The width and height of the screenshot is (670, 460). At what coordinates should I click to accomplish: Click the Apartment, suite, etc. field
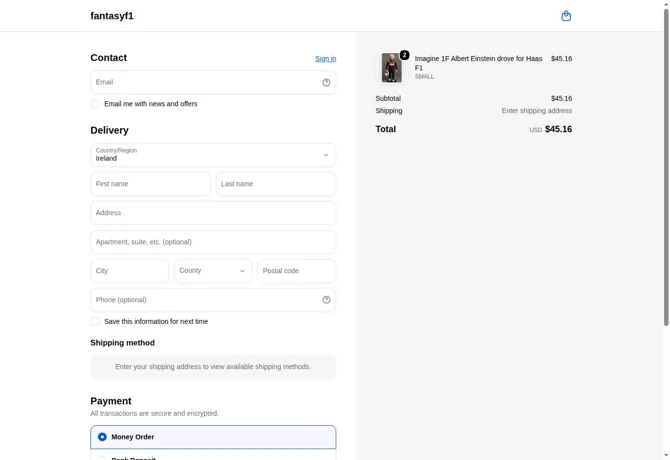(213, 242)
